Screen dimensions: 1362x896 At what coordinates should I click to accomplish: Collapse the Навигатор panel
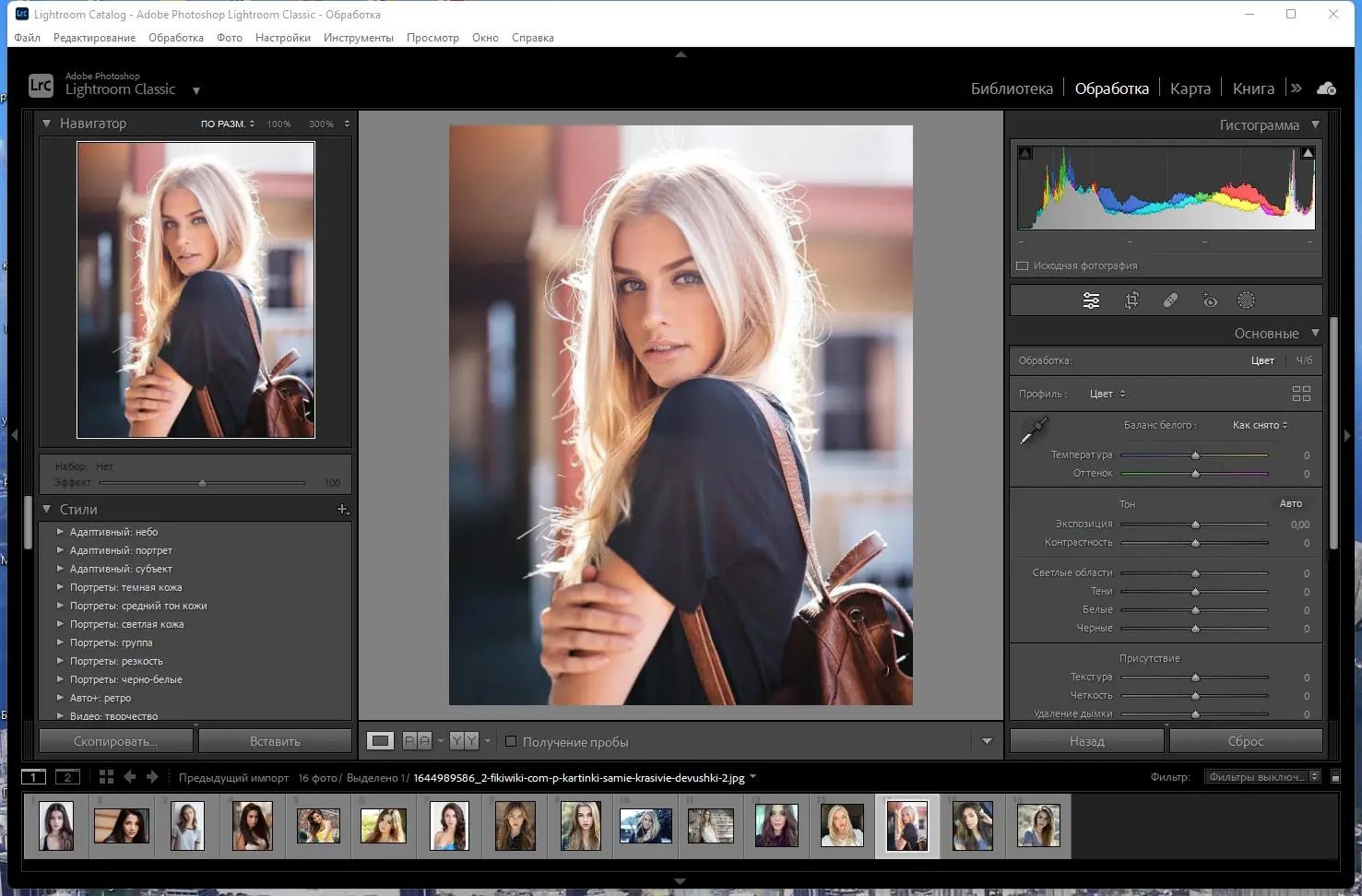point(47,123)
